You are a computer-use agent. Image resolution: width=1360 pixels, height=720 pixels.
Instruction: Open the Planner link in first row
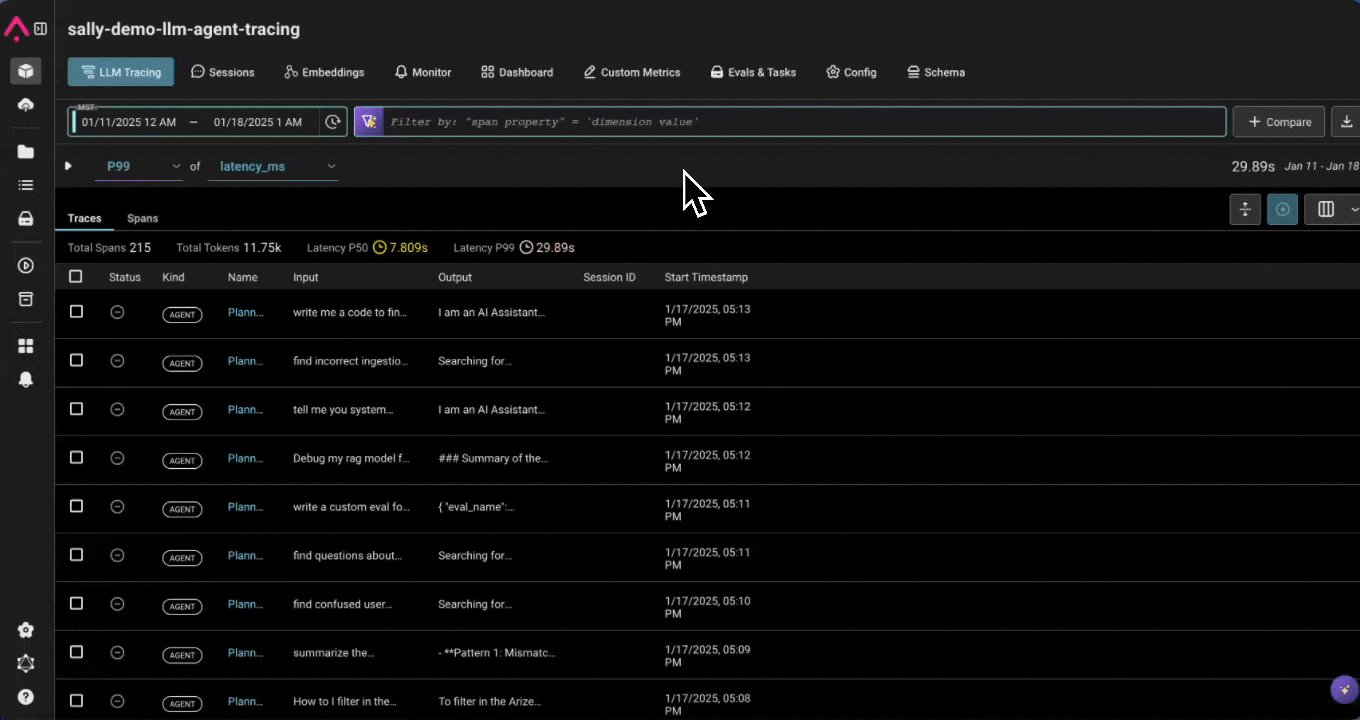(x=245, y=312)
